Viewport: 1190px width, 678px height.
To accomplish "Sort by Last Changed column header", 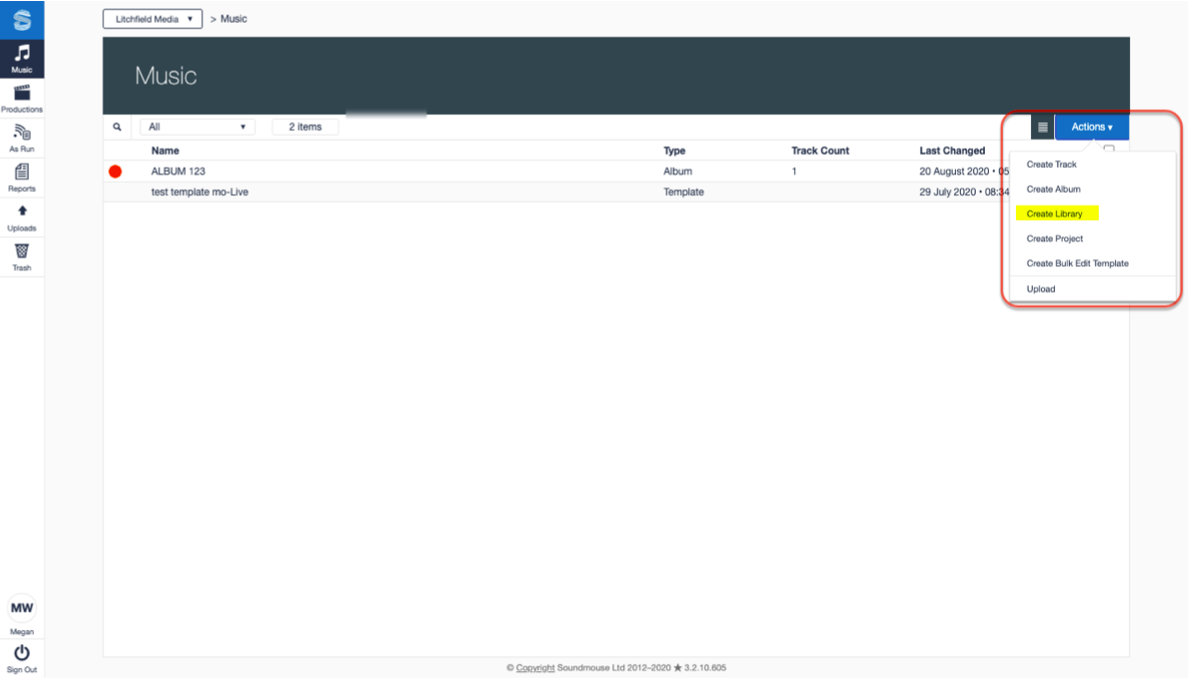I will coord(952,150).
